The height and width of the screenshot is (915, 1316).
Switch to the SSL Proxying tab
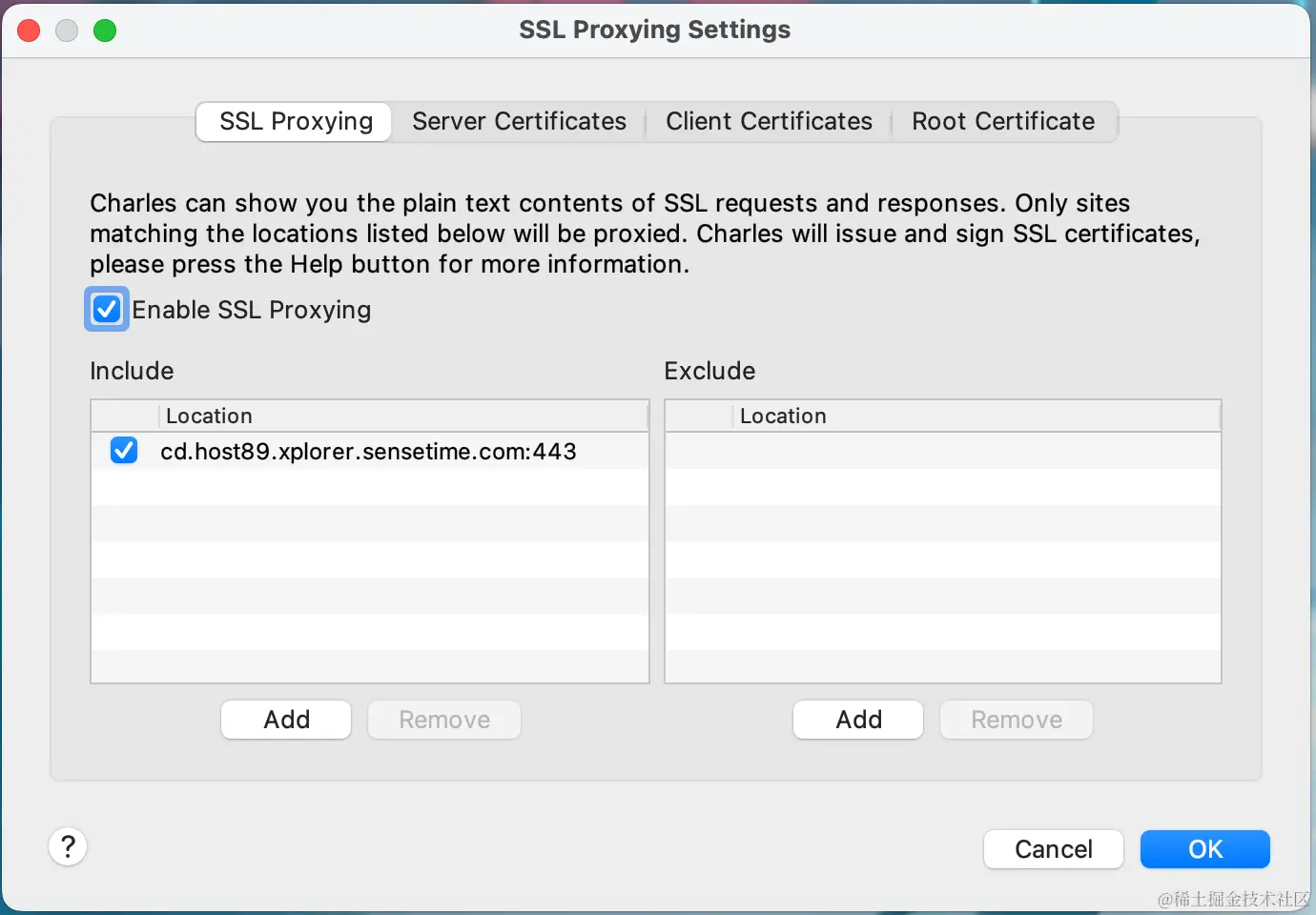pyautogui.click(x=295, y=122)
